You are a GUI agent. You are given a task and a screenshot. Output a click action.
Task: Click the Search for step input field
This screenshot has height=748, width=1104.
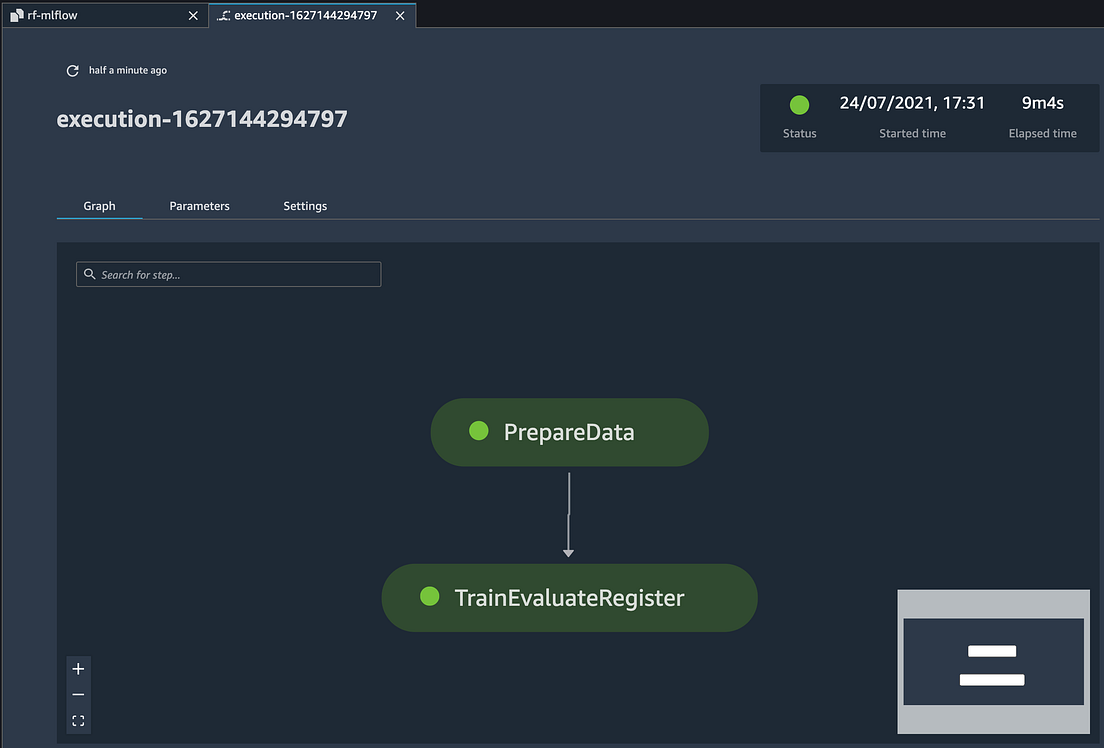coord(228,274)
